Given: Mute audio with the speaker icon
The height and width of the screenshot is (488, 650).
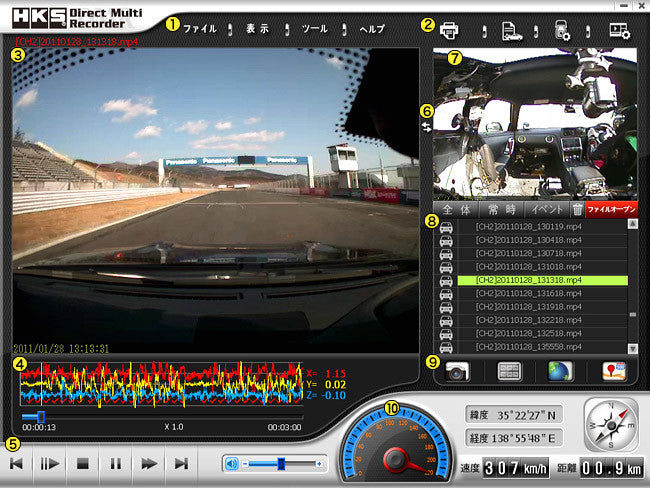Looking at the screenshot, I should (x=233, y=464).
